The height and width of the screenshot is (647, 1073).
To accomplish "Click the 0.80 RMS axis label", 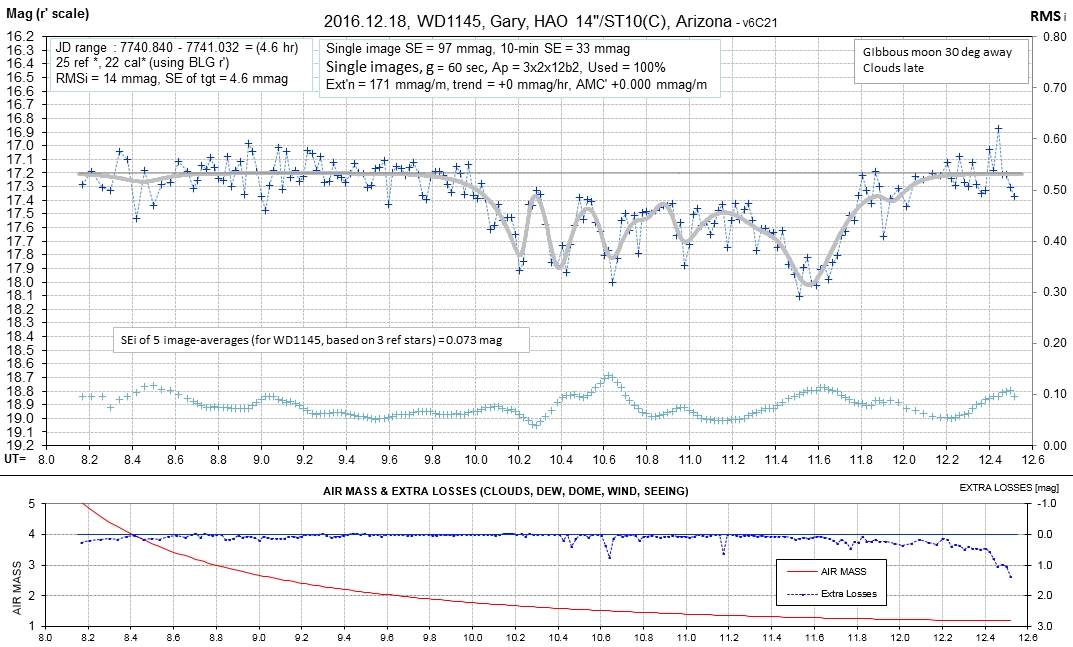I will 1055,38.
